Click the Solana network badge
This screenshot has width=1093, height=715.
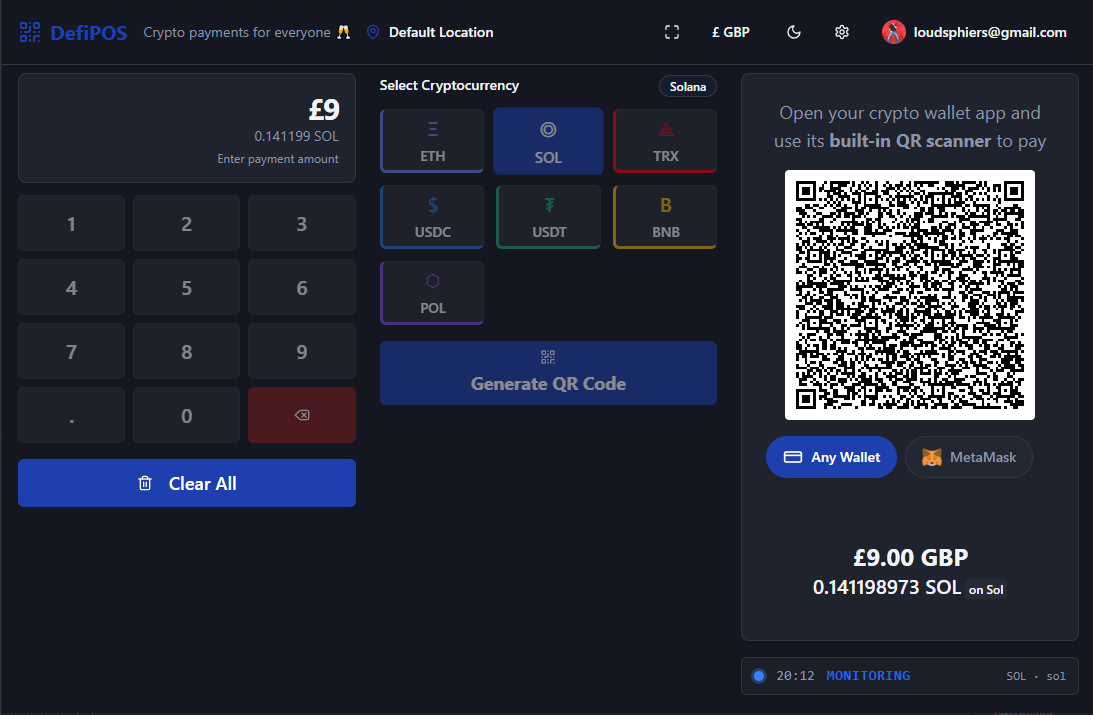point(687,86)
